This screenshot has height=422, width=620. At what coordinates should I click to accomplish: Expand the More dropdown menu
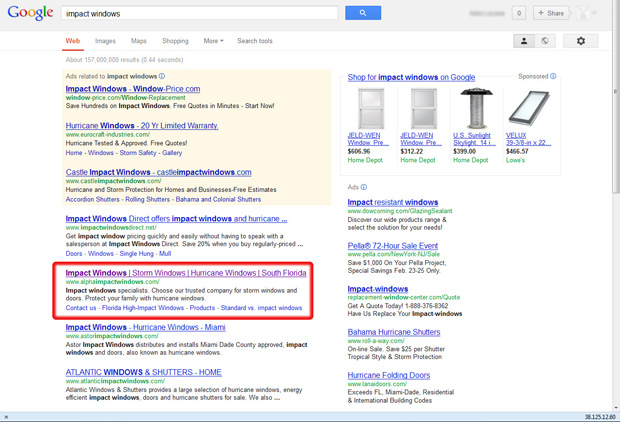click(x=213, y=41)
